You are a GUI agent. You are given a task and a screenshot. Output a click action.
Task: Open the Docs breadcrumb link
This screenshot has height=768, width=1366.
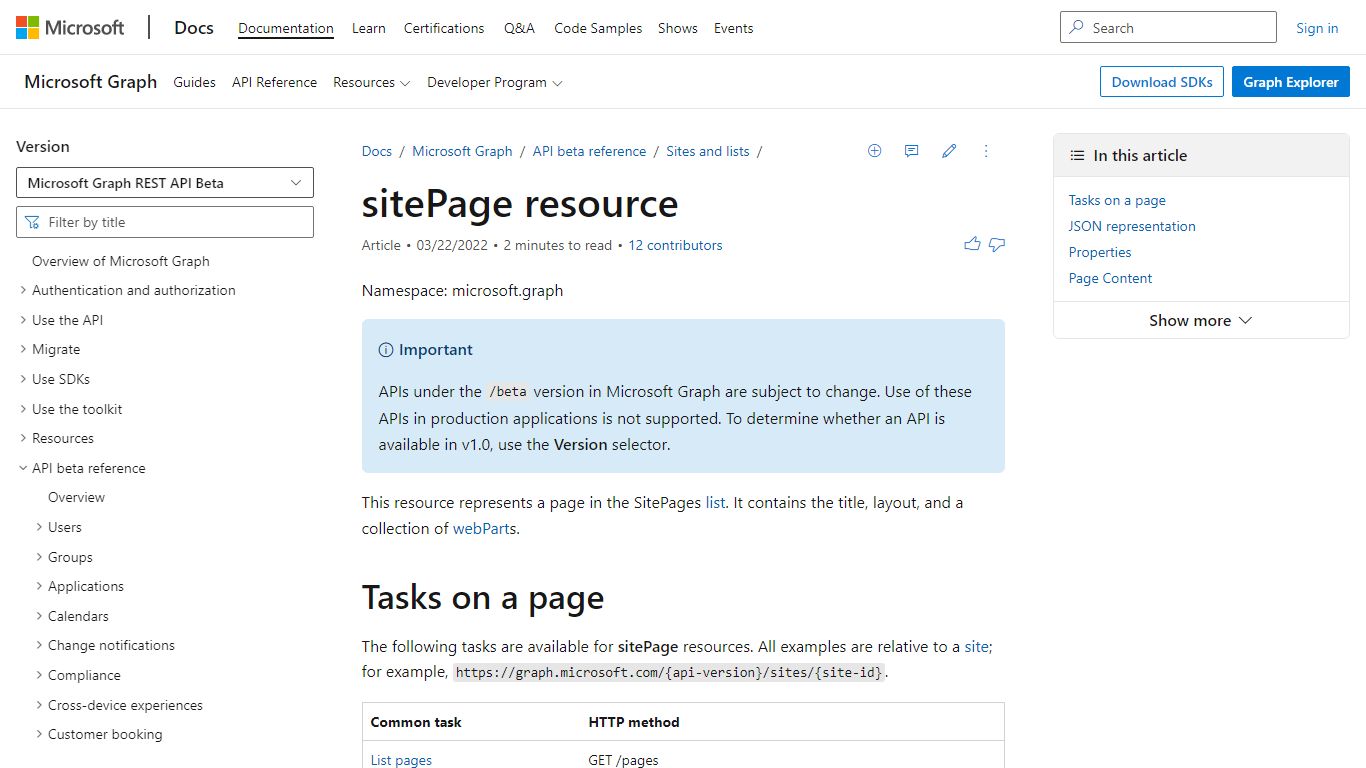(377, 151)
